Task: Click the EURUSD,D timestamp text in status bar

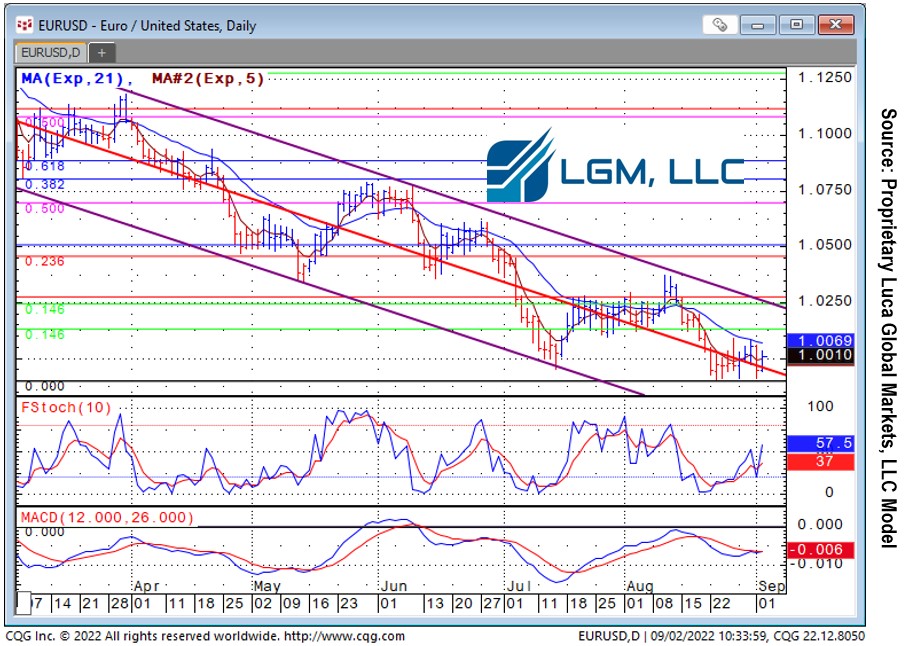Action: (x=721, y=636)
